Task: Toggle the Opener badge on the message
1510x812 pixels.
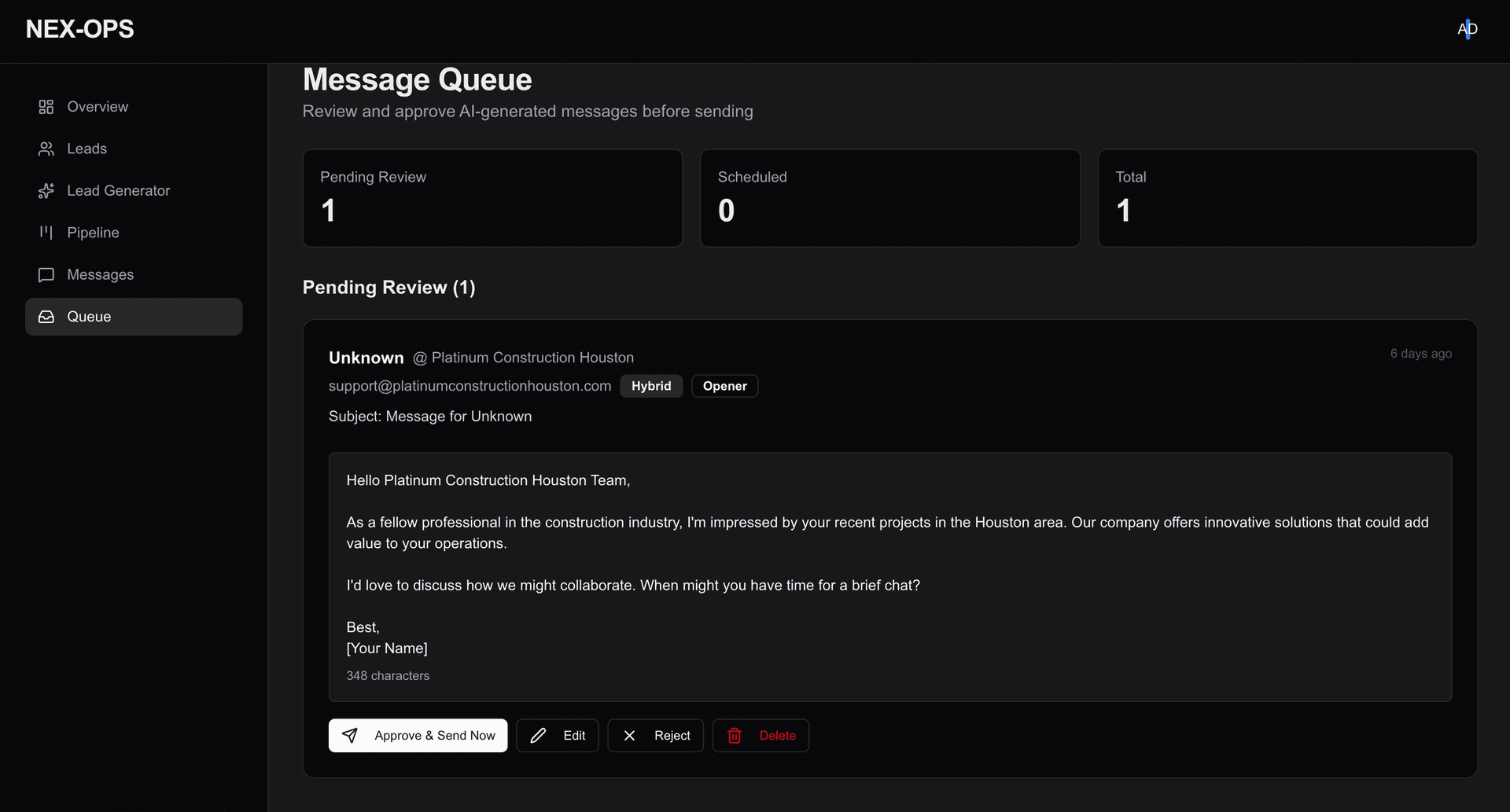Action: click(724, 386)
